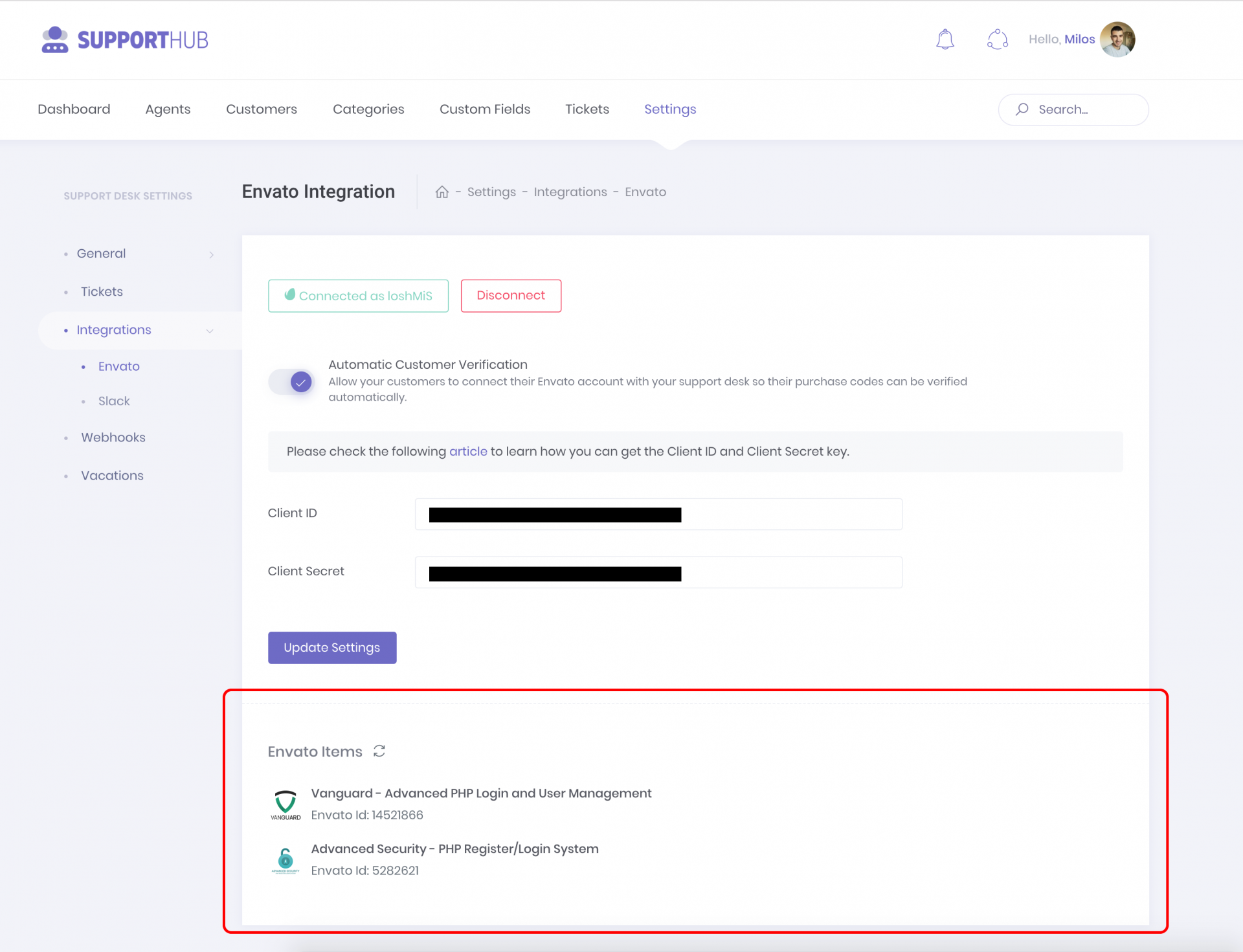Click the Update Settings button
Viewport: 1243px width, 952px height.
coord(332,647)
